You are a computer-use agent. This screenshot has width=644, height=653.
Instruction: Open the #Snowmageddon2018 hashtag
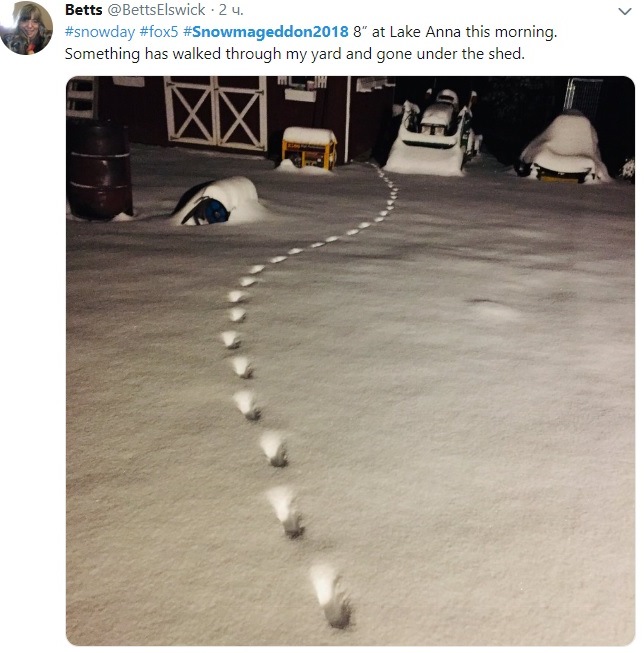coord(266,32)
